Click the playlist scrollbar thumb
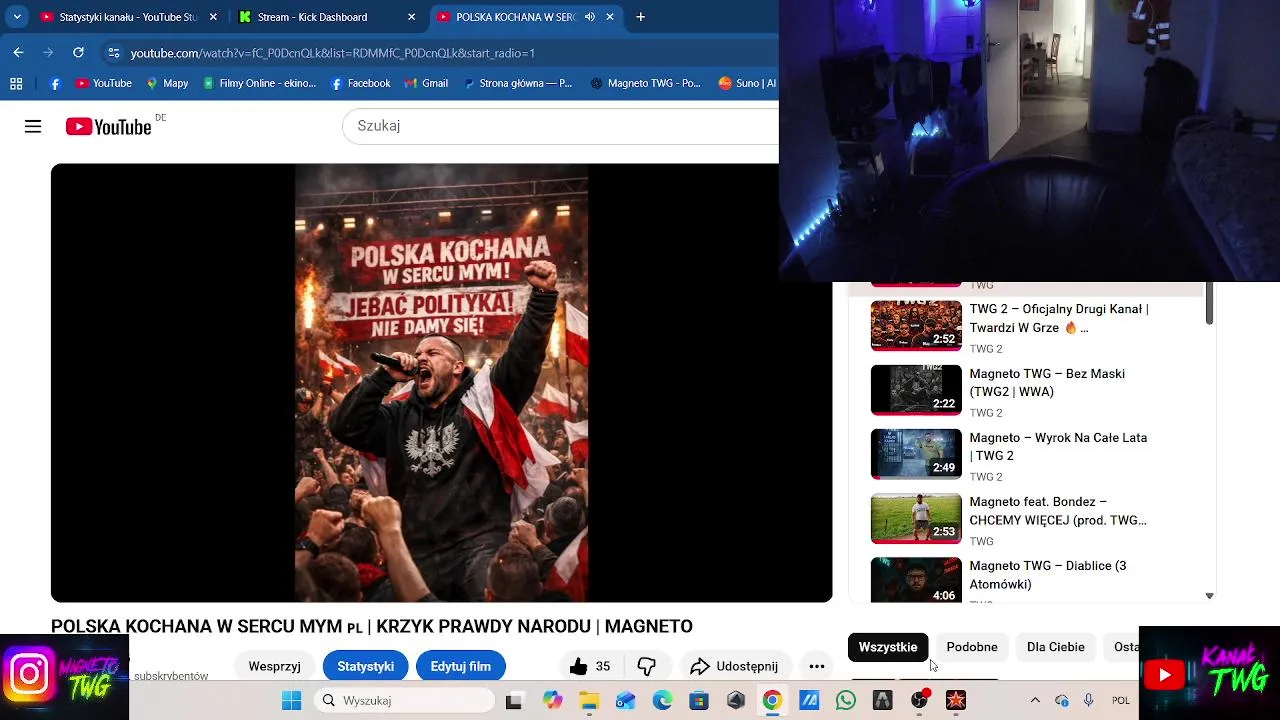The height and width of the screenshot is (720, 1280). (x=1209, y=303)
